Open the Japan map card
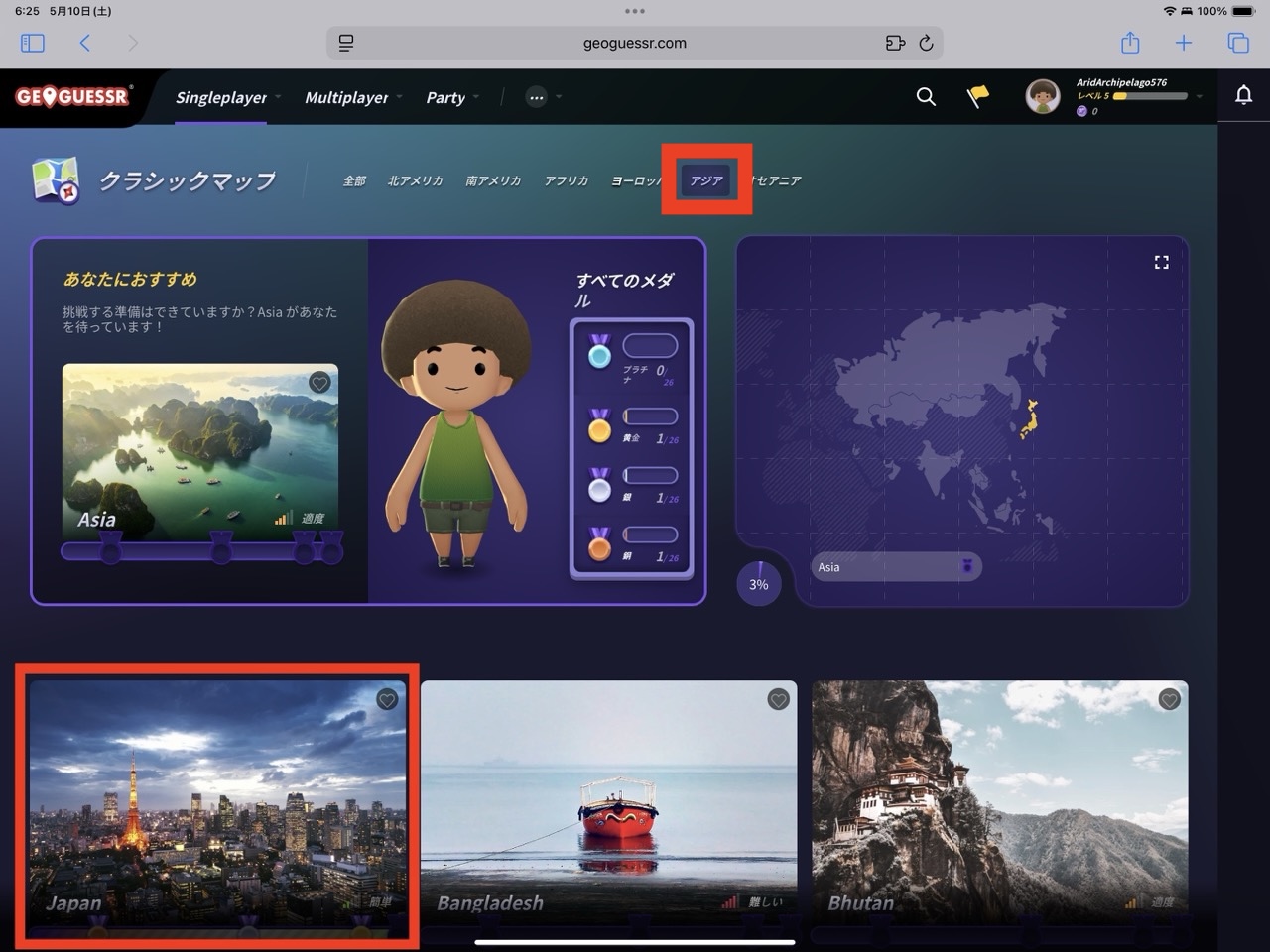This screenshot has width=1270, height=952. [x=217, y=807]
